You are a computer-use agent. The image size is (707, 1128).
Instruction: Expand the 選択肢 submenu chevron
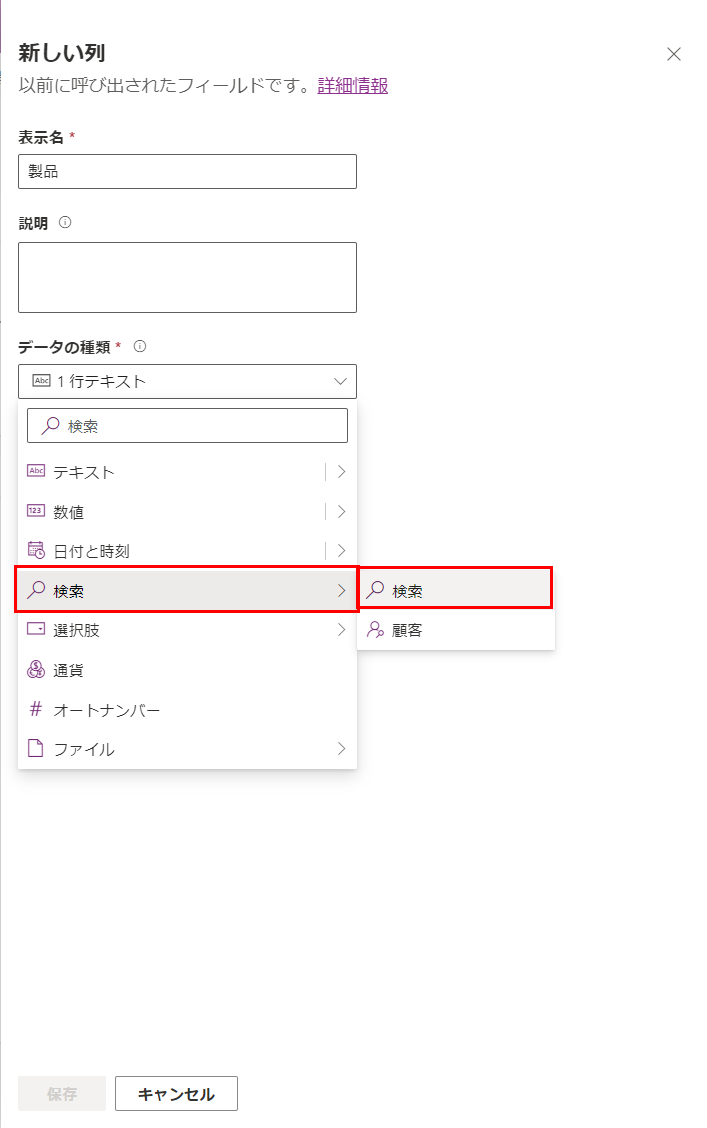click(x=343, y=629)
